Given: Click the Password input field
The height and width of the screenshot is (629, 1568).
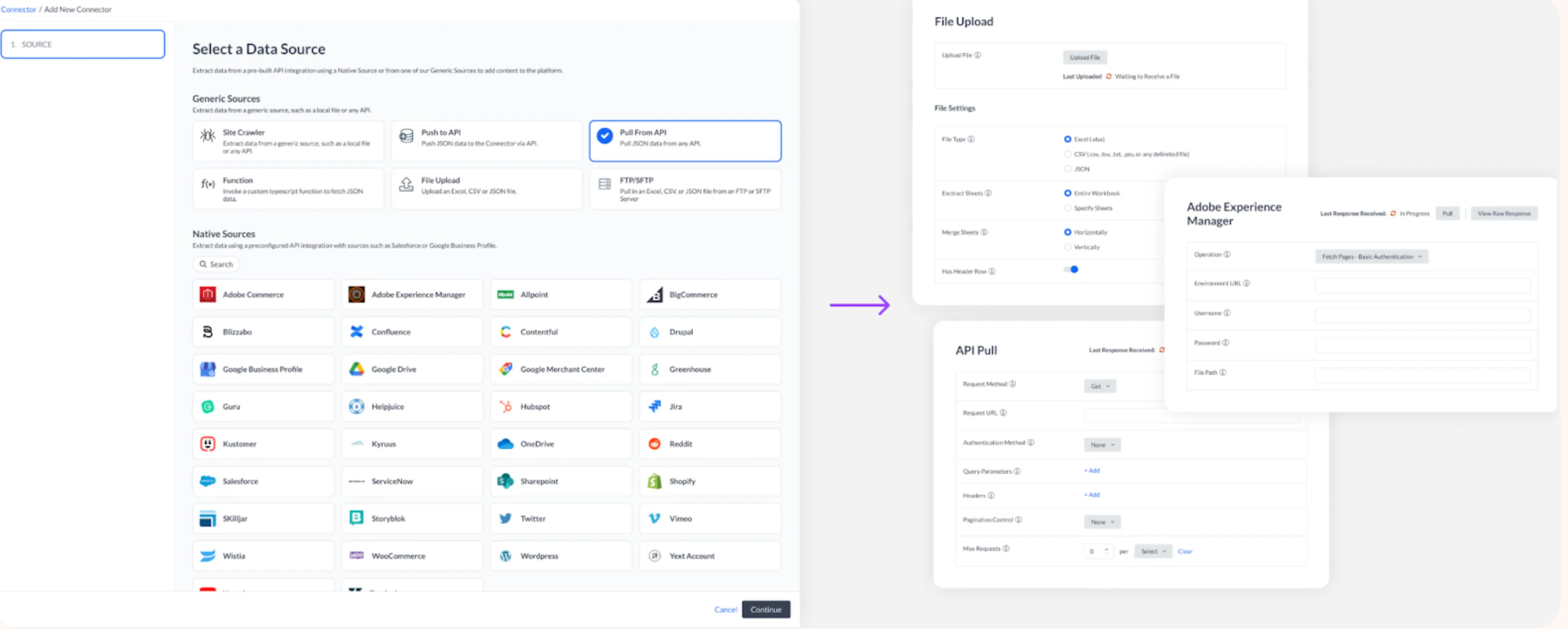Looking at the screenshot, I should (1423, 345).
